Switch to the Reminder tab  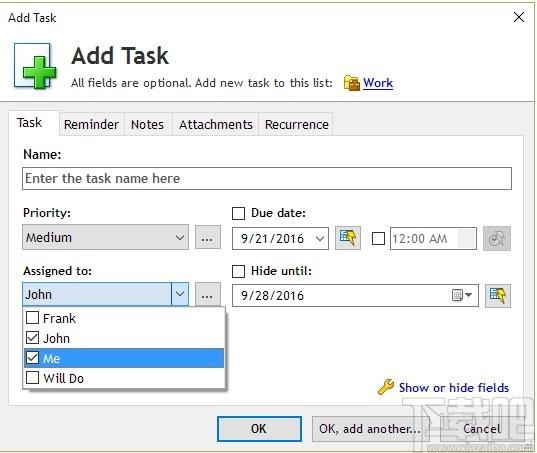pyautogui.click(x=91, y=125)
